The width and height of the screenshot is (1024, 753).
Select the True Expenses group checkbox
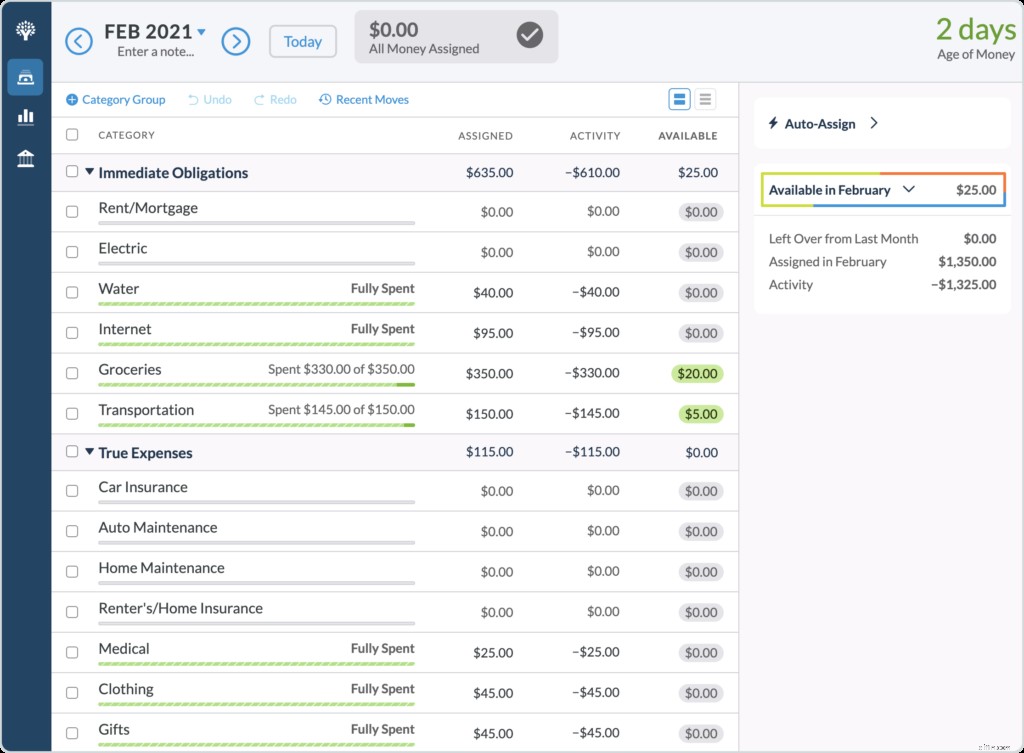[72, 452]
